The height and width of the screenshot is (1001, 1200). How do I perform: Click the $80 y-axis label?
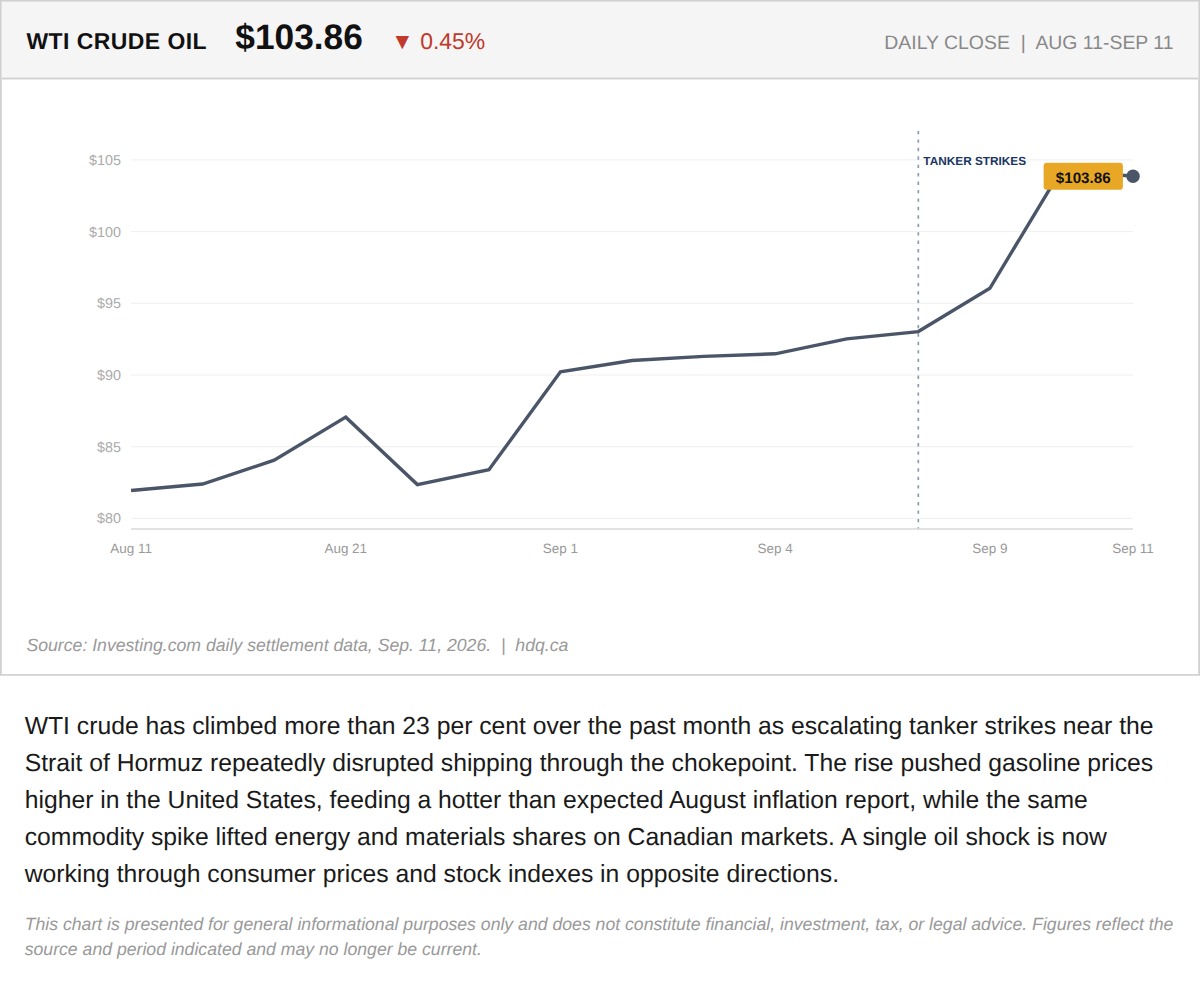point(108,518)
